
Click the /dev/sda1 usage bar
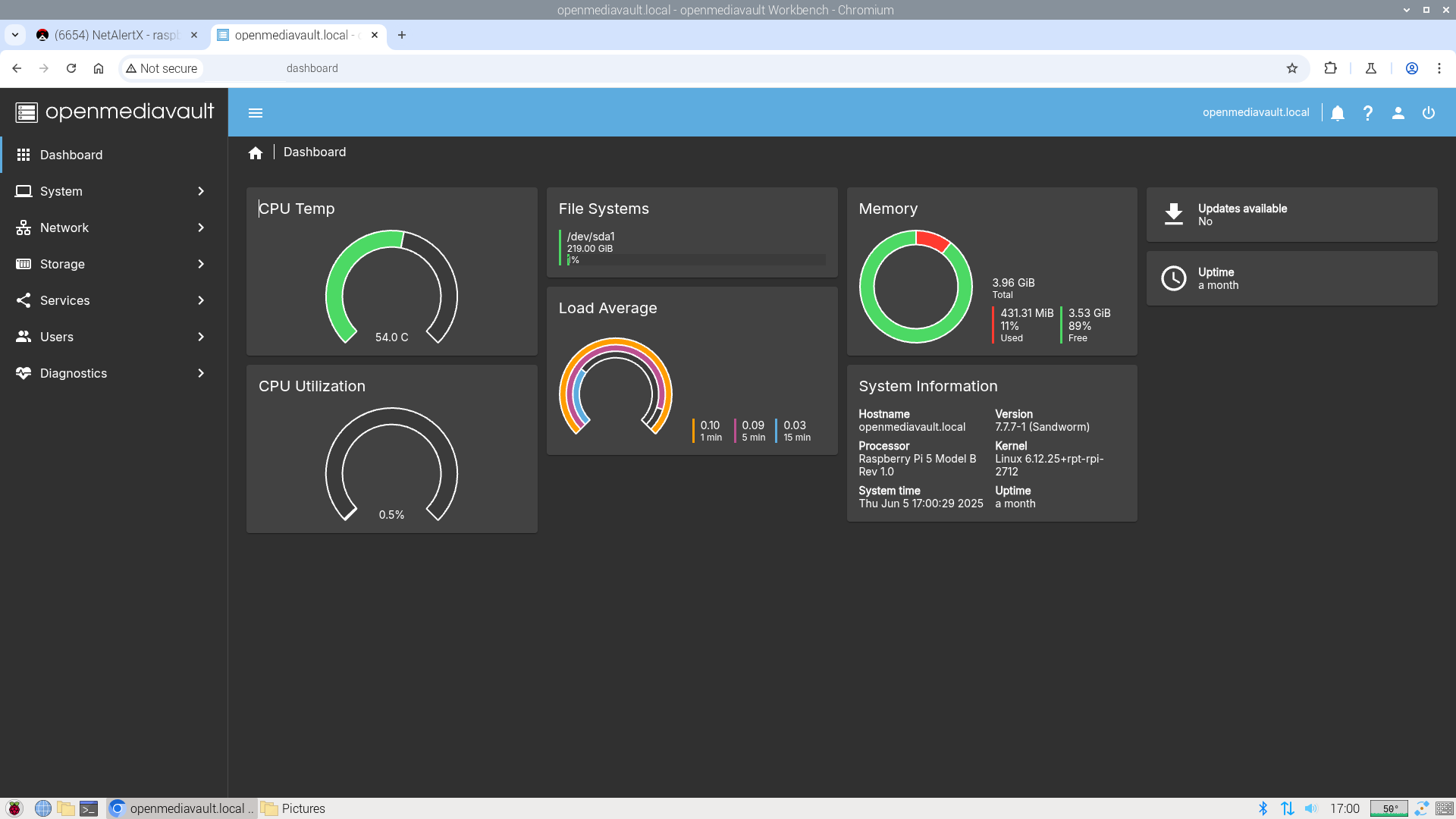696,260
